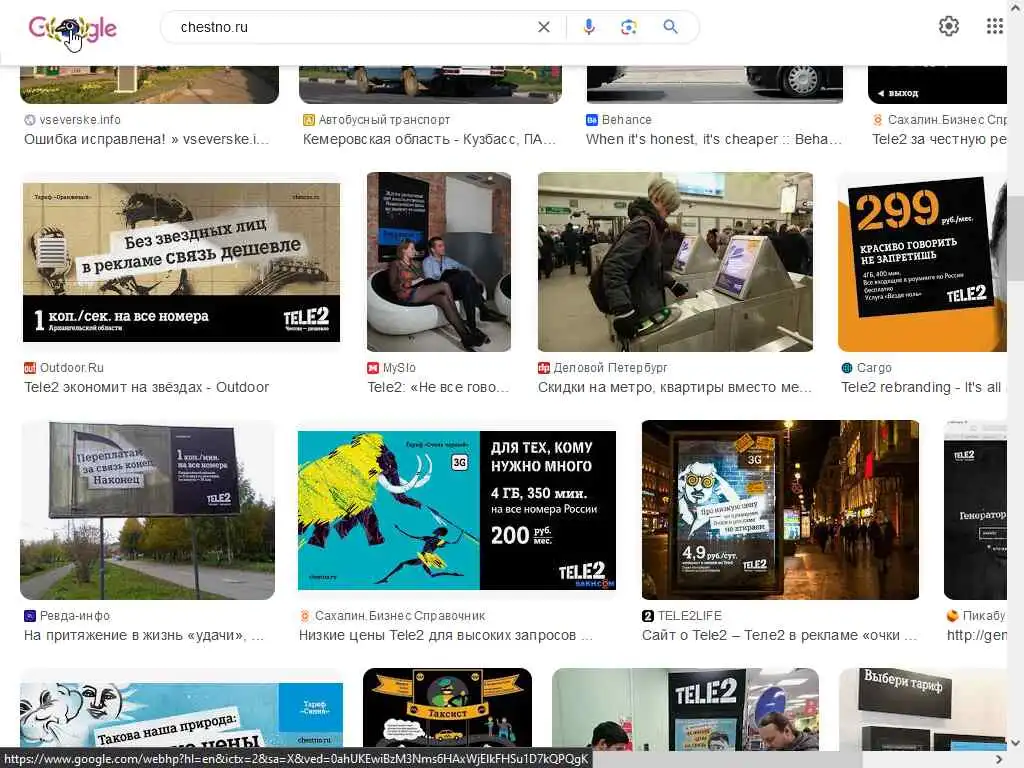Open 'Скидки на метро, квартиры вместо' link
The height and width of the screenshot is (768, 1024).
point(675,387)
